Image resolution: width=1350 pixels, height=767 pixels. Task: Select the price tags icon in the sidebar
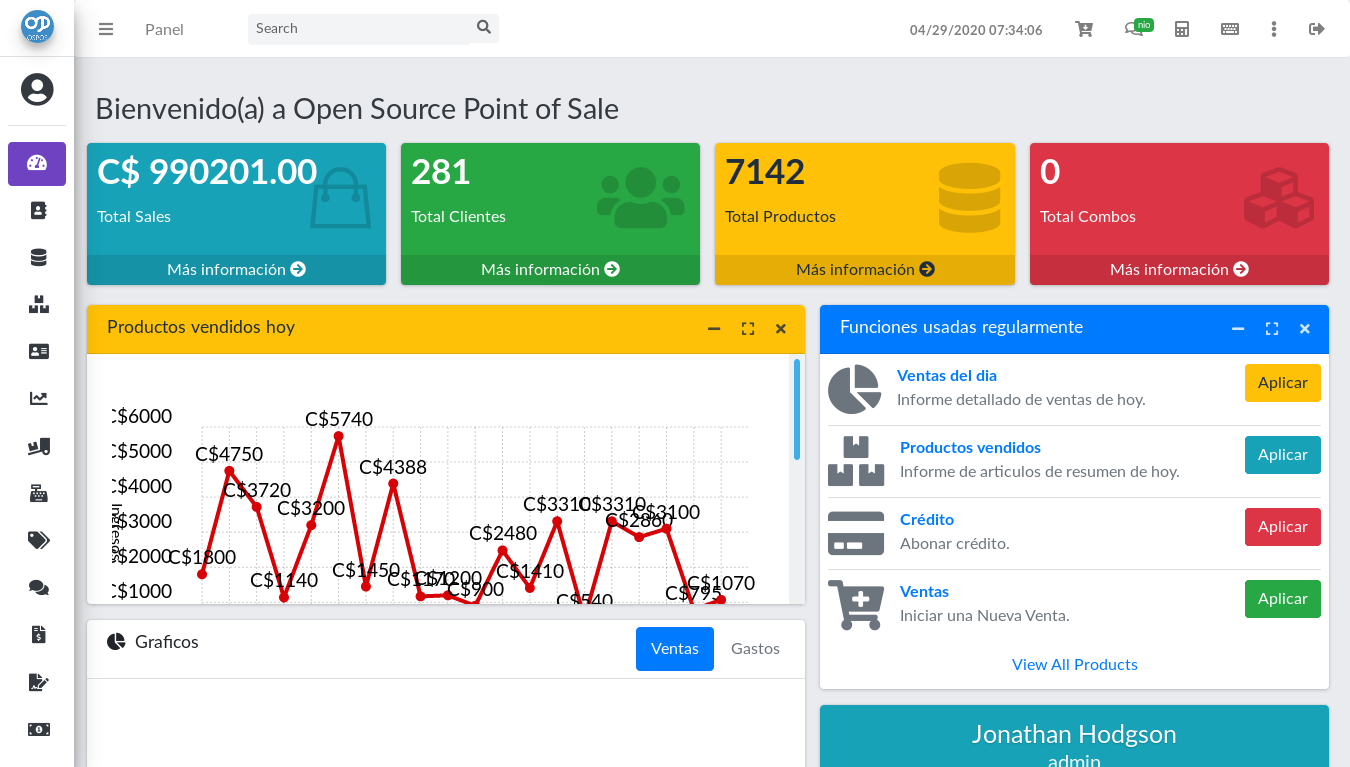tap(37, 539)
